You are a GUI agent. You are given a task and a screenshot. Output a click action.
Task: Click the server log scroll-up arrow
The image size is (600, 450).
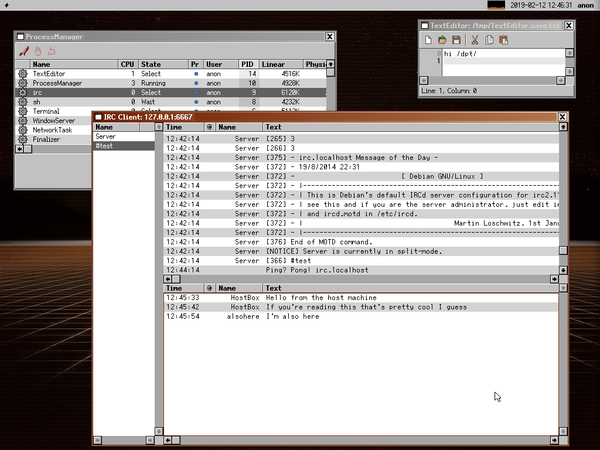click(563, 127)
